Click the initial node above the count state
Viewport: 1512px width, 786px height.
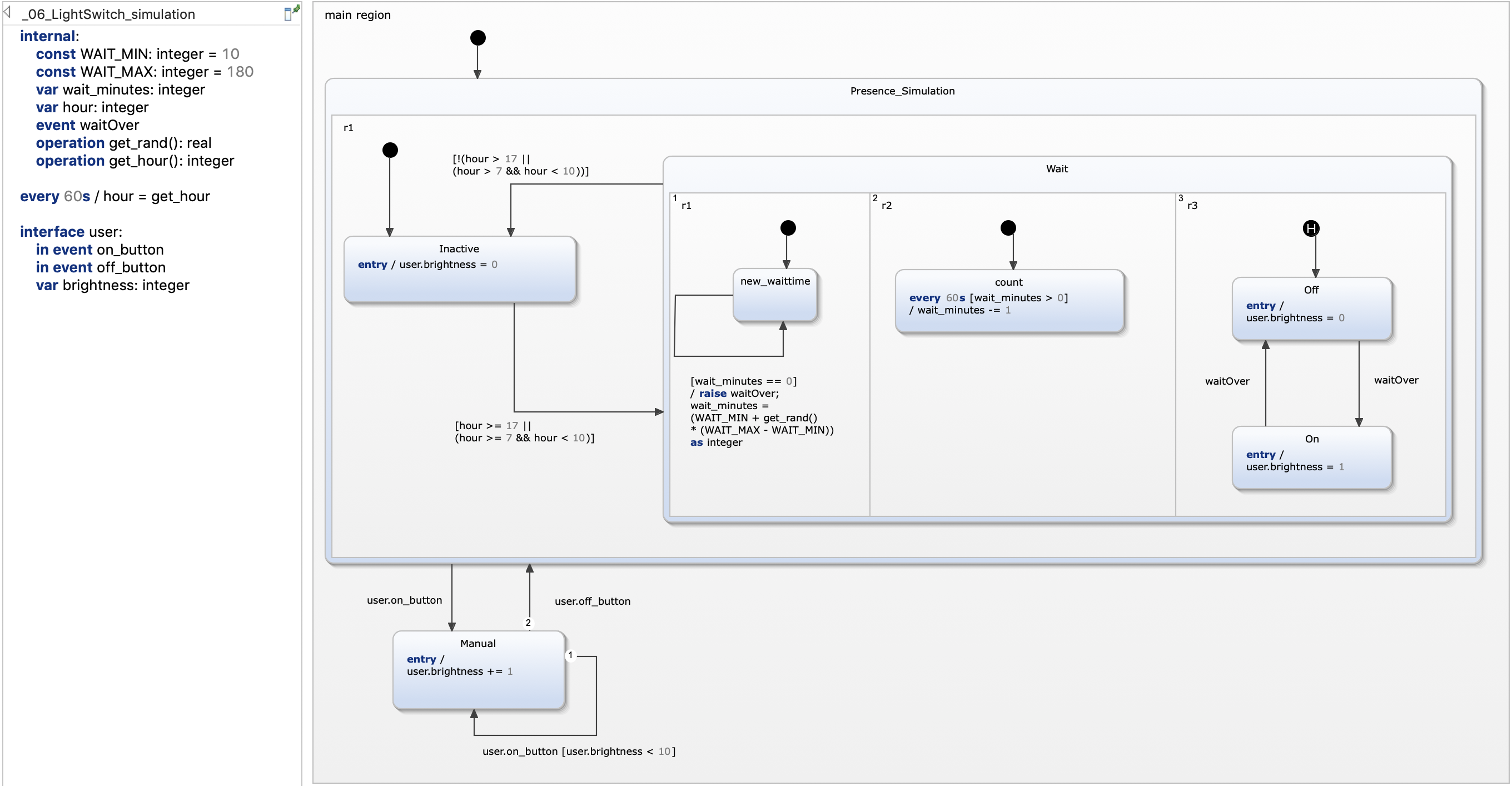tap(1008, 228)
